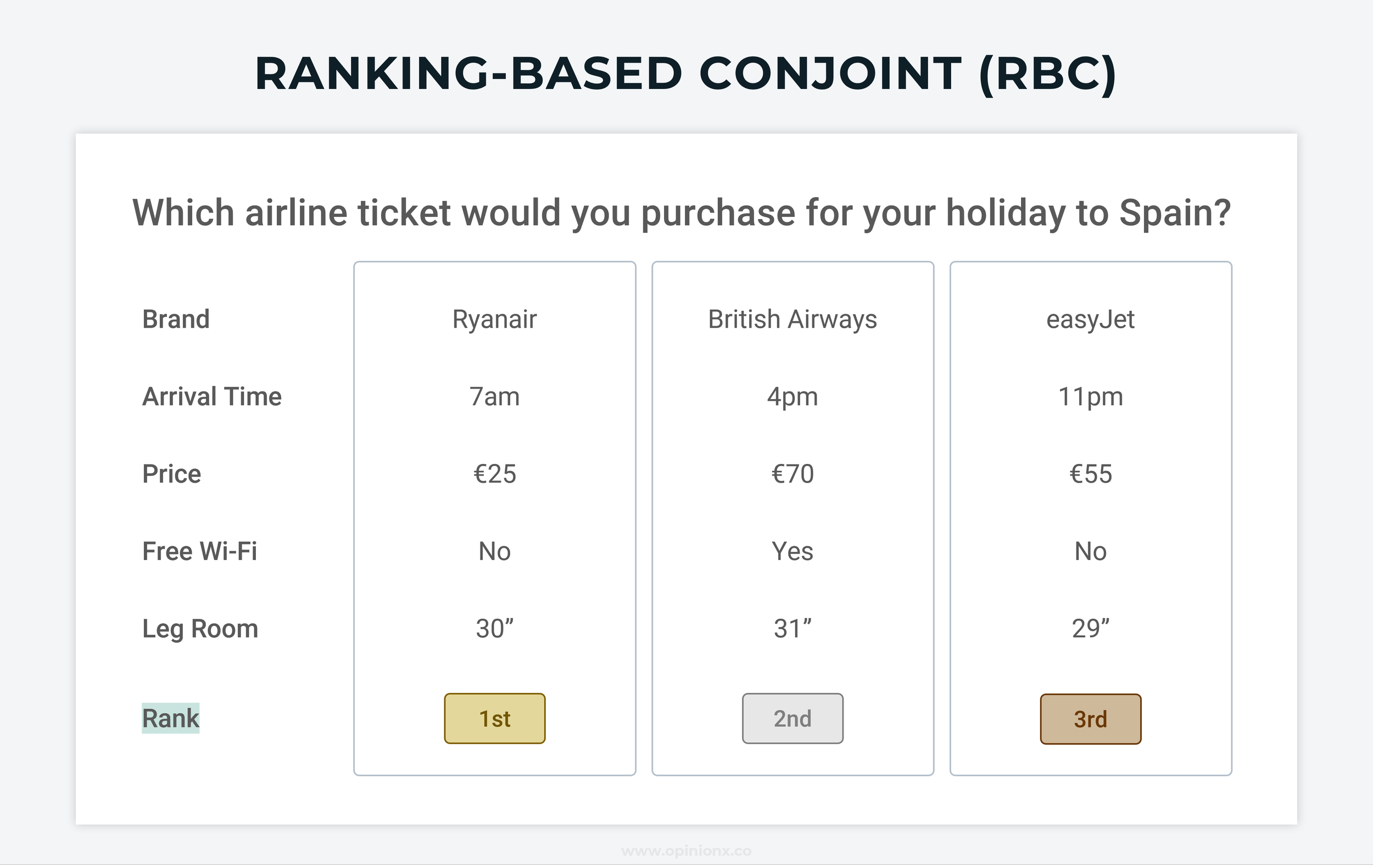
Task: Click the Arrival Time attribute label
Action: 211,397
